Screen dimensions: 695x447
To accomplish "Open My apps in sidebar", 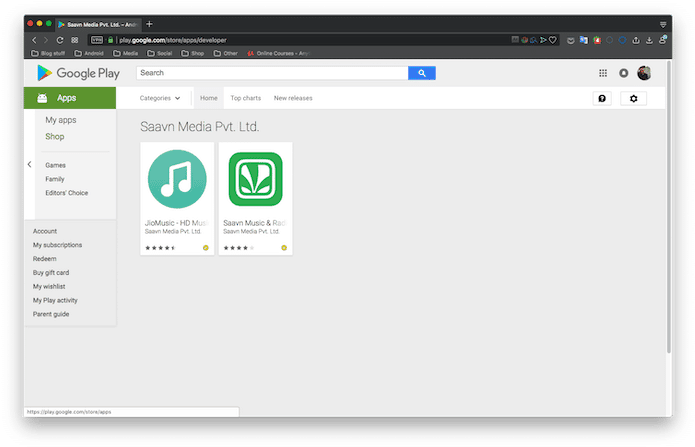I will point(61,120).
